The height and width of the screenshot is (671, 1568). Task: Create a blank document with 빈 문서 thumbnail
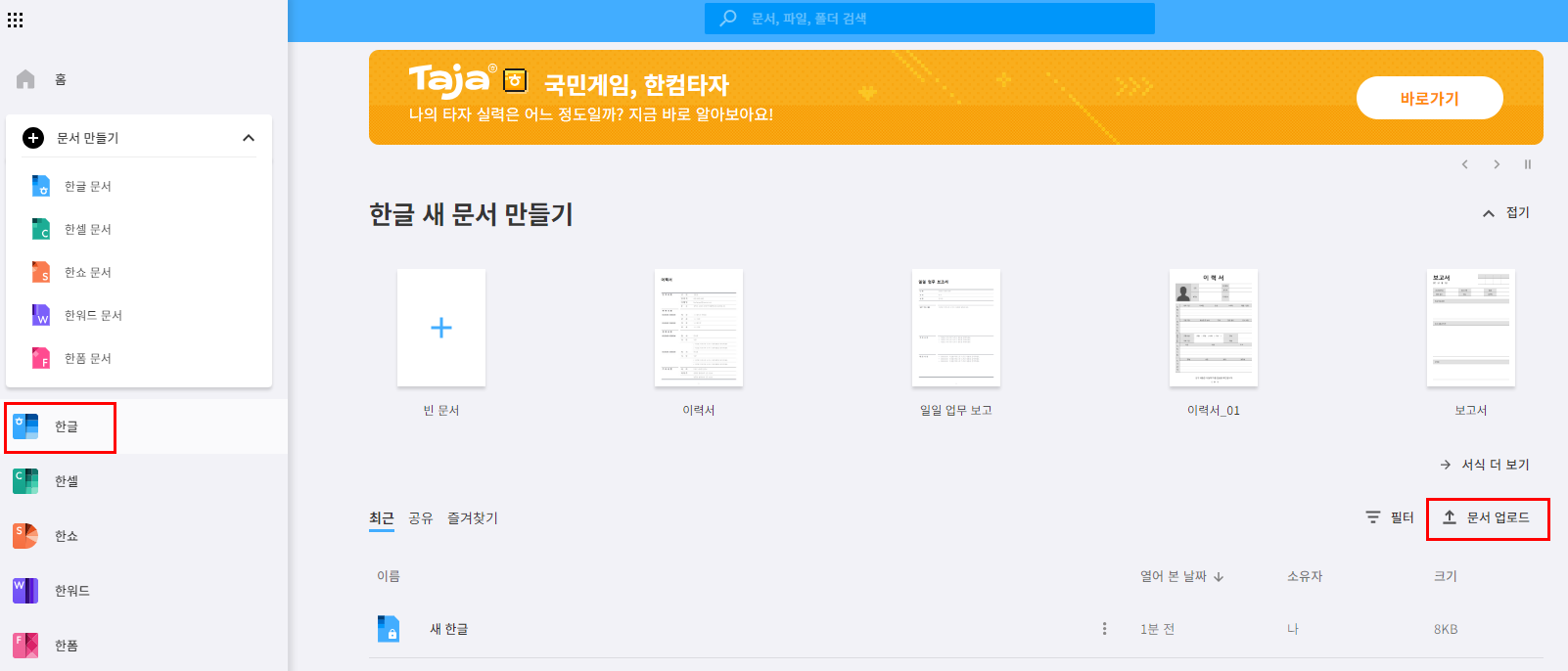(441, 328)
